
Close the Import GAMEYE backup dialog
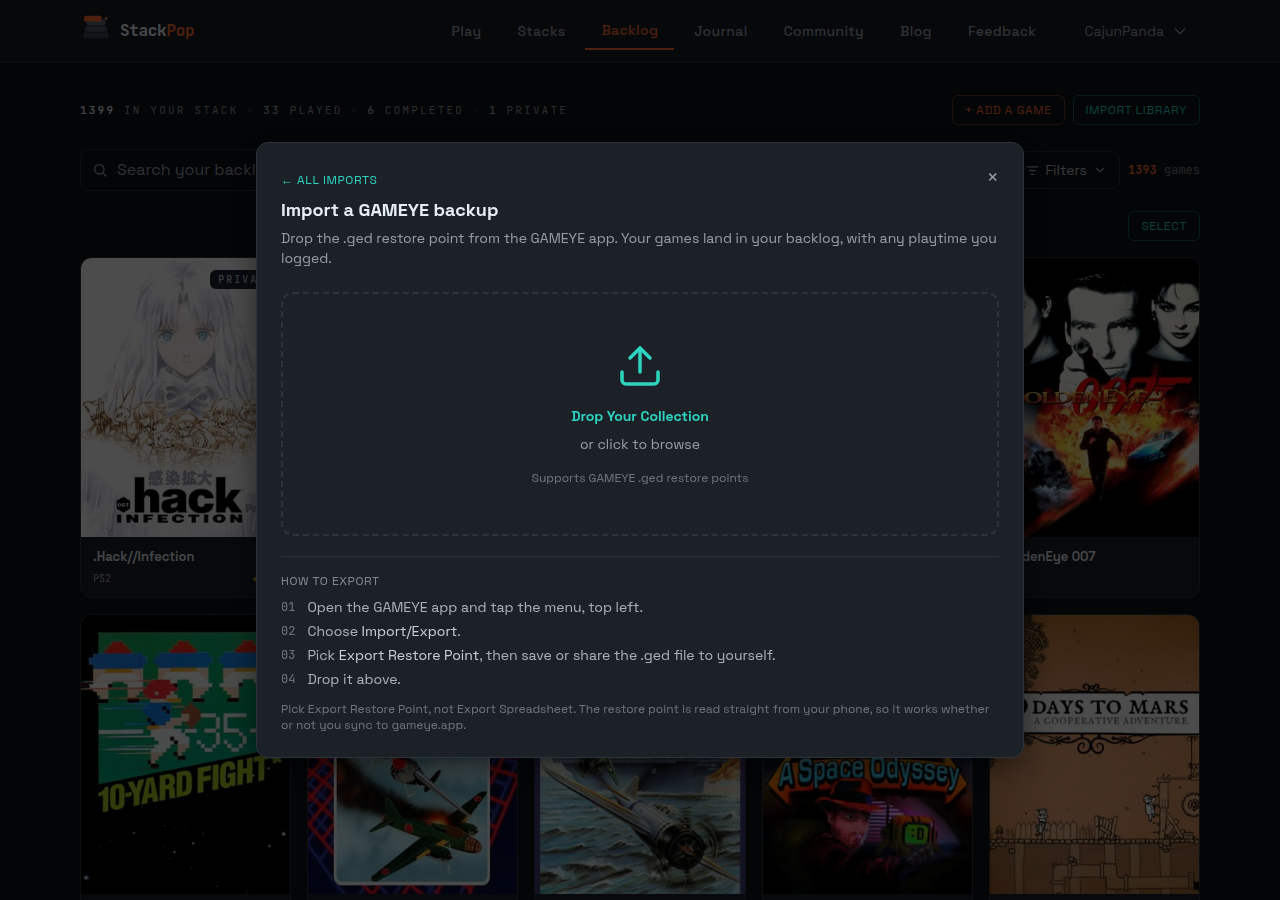992,177
